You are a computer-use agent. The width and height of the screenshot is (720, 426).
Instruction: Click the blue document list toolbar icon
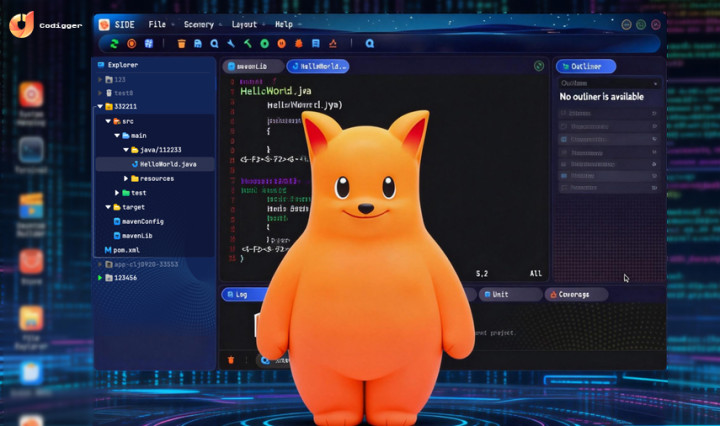[315, 44]
